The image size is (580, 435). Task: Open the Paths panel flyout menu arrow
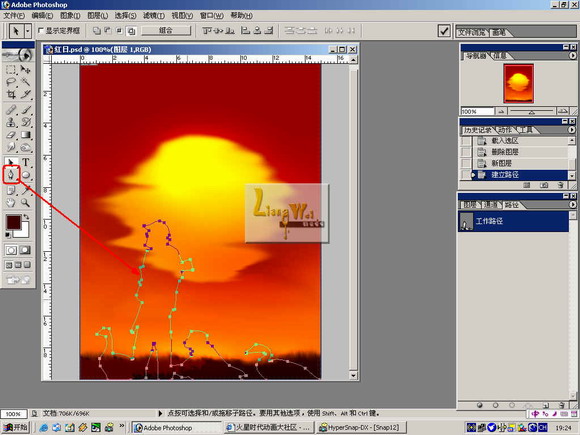pos(573,204)
